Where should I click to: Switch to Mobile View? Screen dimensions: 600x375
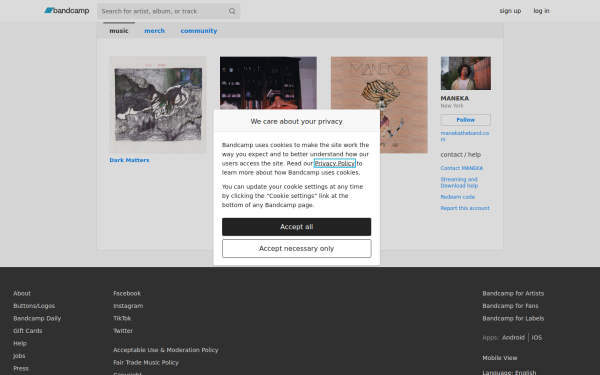500,358
